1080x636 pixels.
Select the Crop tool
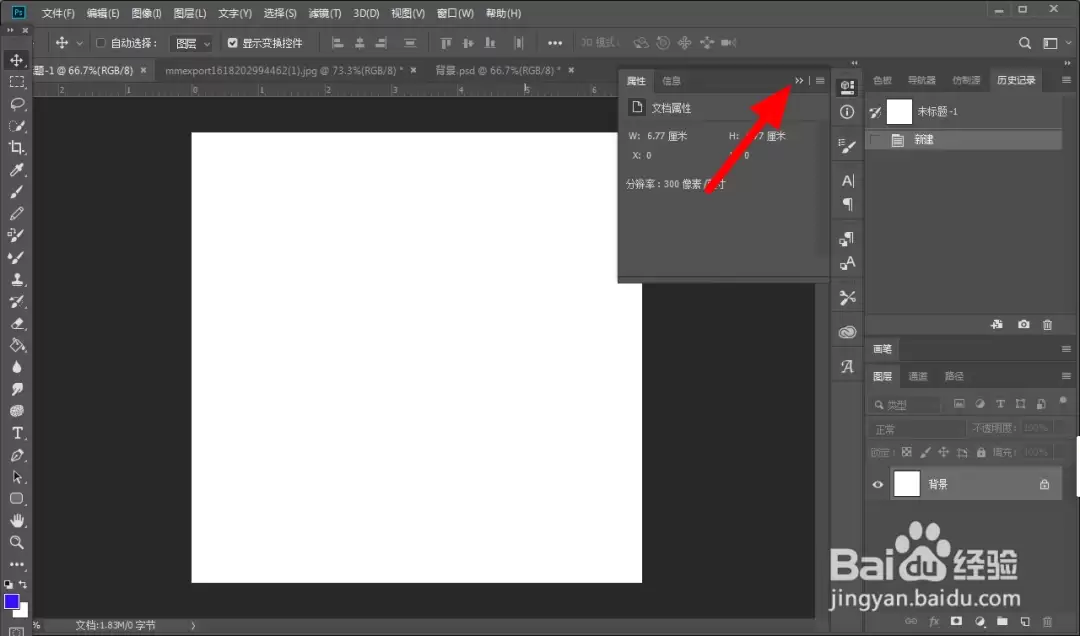[17, 147]
